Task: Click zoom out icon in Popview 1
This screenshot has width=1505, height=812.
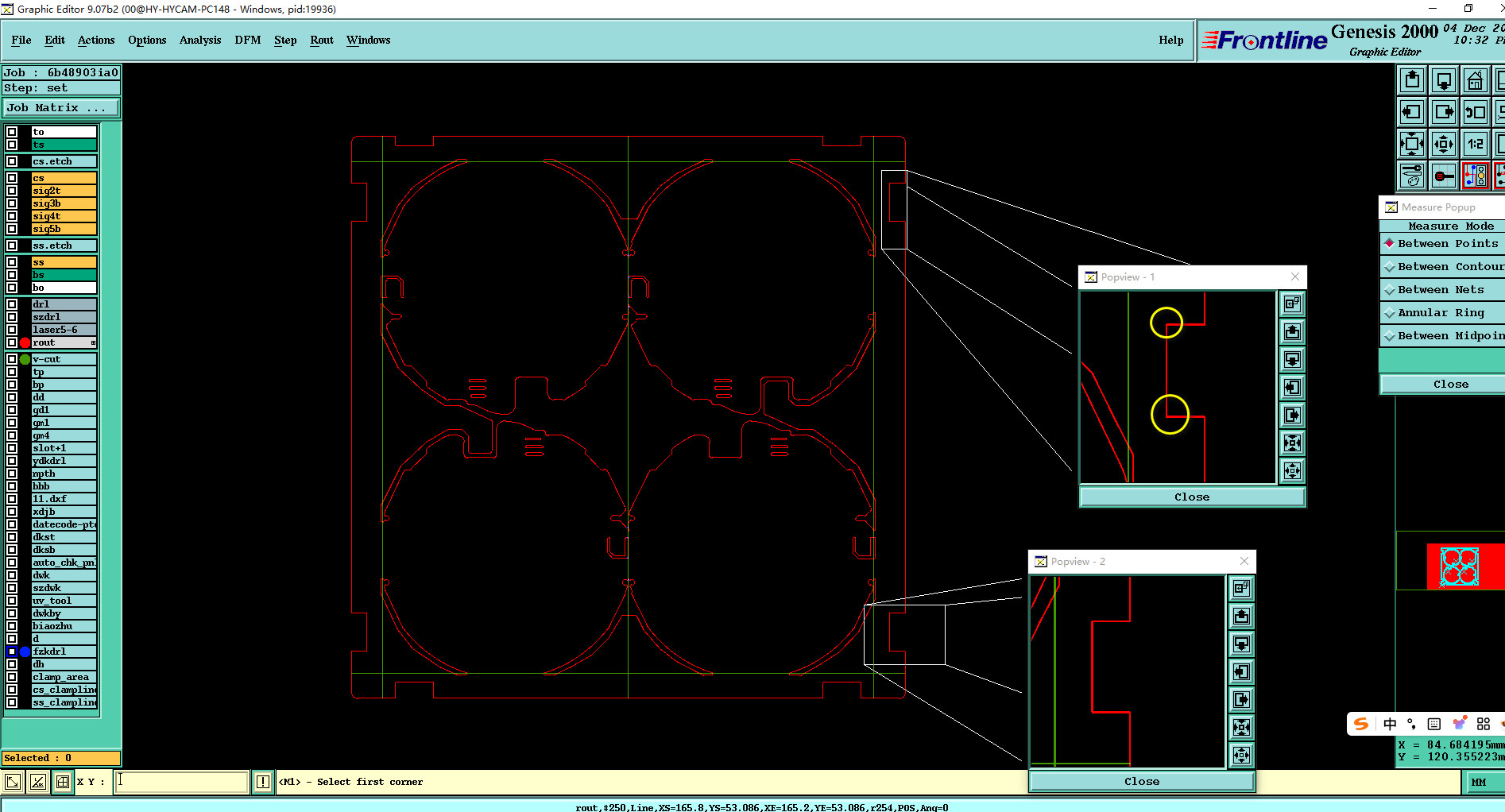Action: click(x=1293, y=470)
